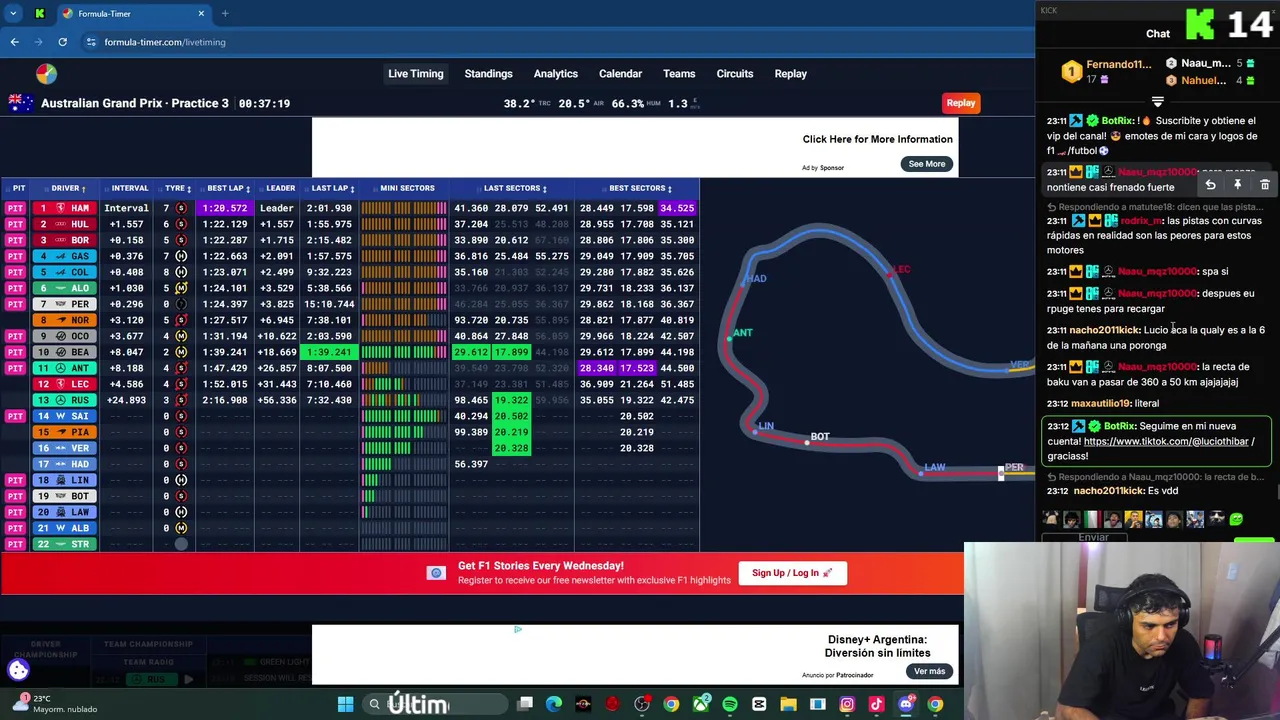Open the tiktok.com link in chat
1280x720 pixels.
point(1165,441)
